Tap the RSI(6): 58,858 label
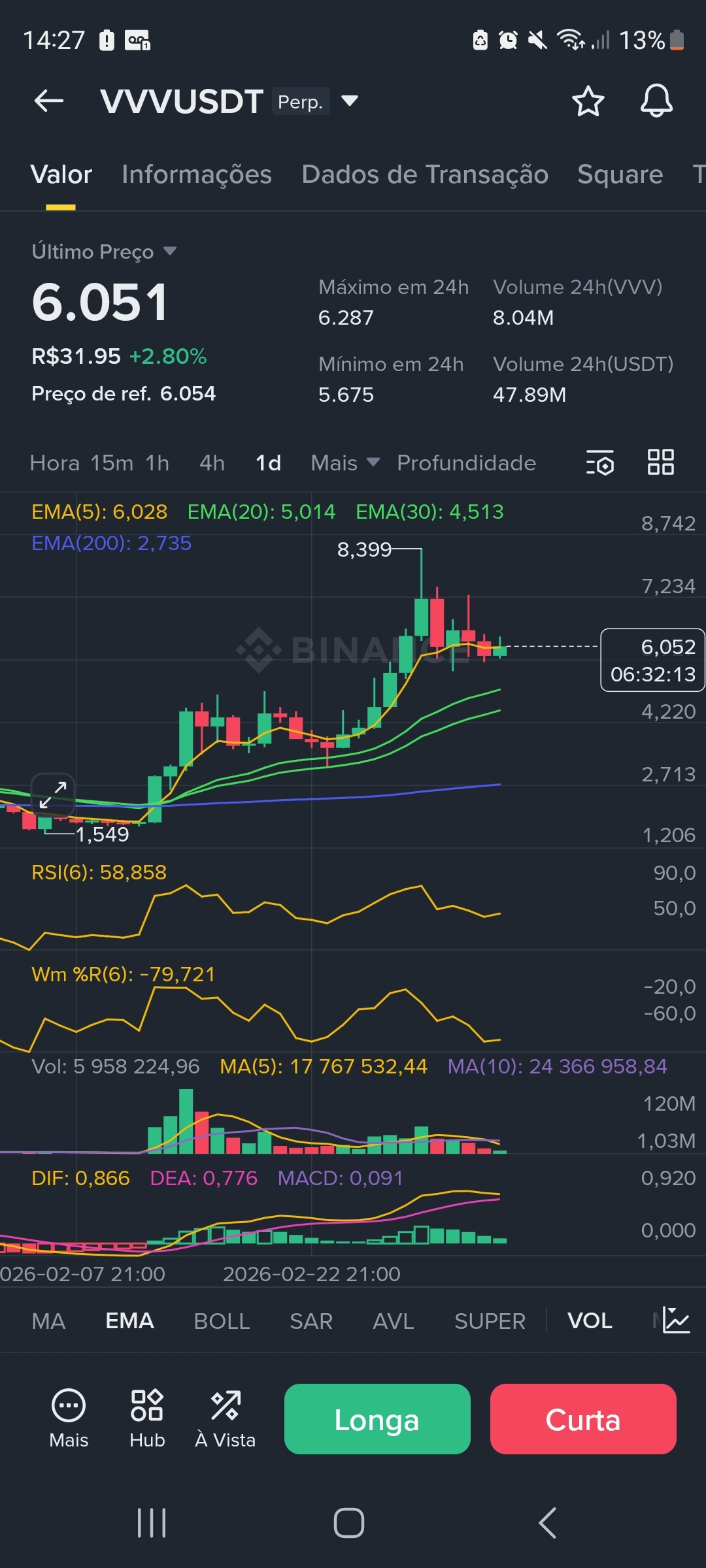 [99, 872]
